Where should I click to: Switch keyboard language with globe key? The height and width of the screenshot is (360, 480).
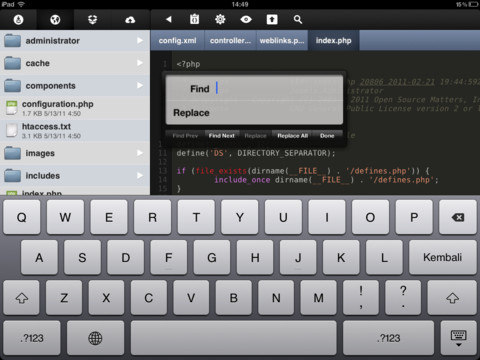click(x=95, y=338)
